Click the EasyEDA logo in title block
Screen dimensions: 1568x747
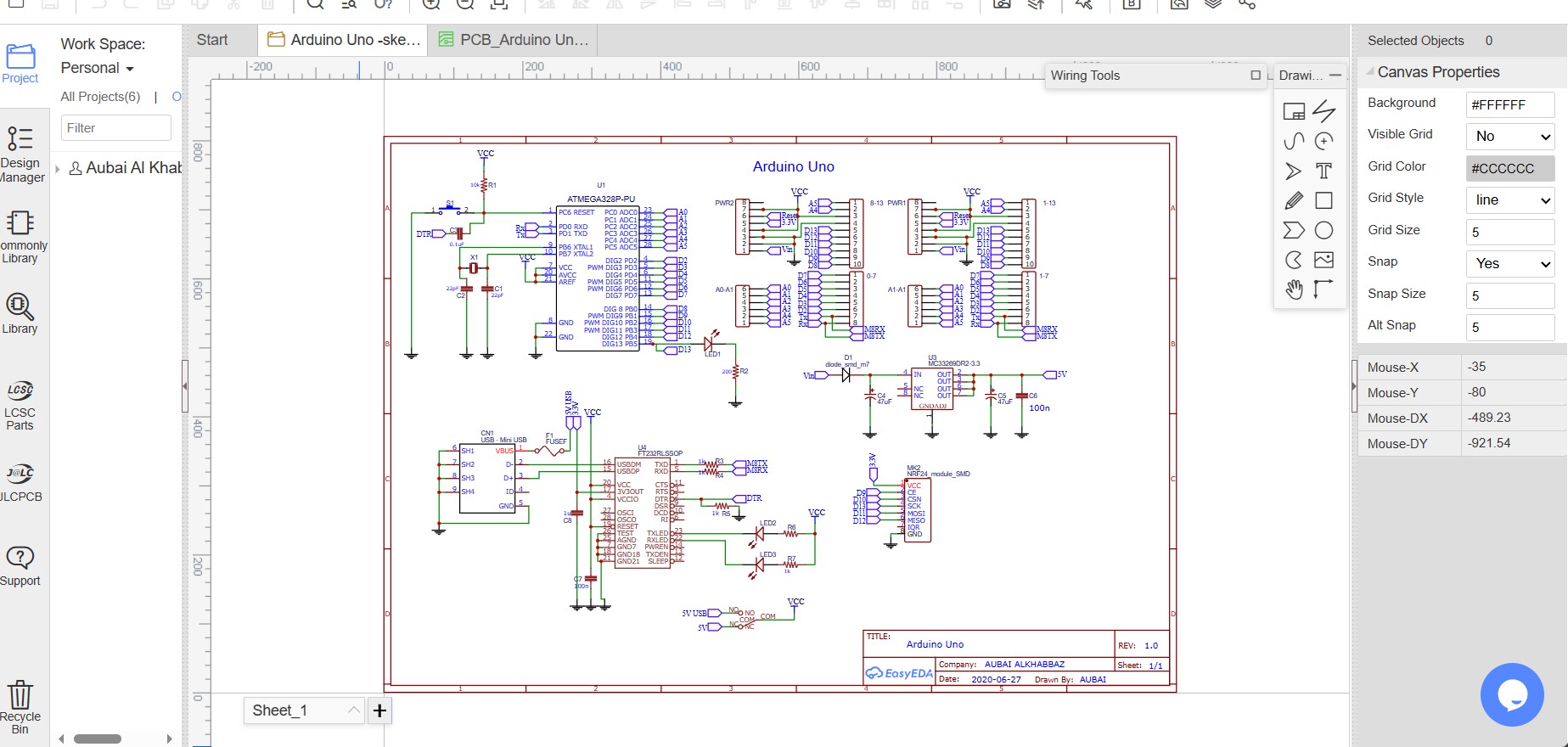[899, 673]
